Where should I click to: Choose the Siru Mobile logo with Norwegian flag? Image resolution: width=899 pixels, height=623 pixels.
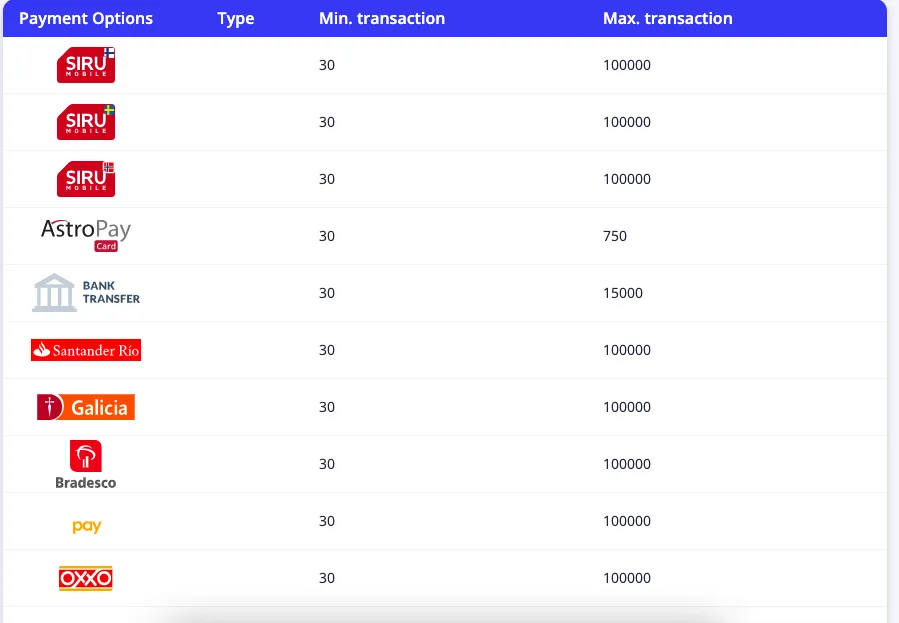(x=86, y=179)
